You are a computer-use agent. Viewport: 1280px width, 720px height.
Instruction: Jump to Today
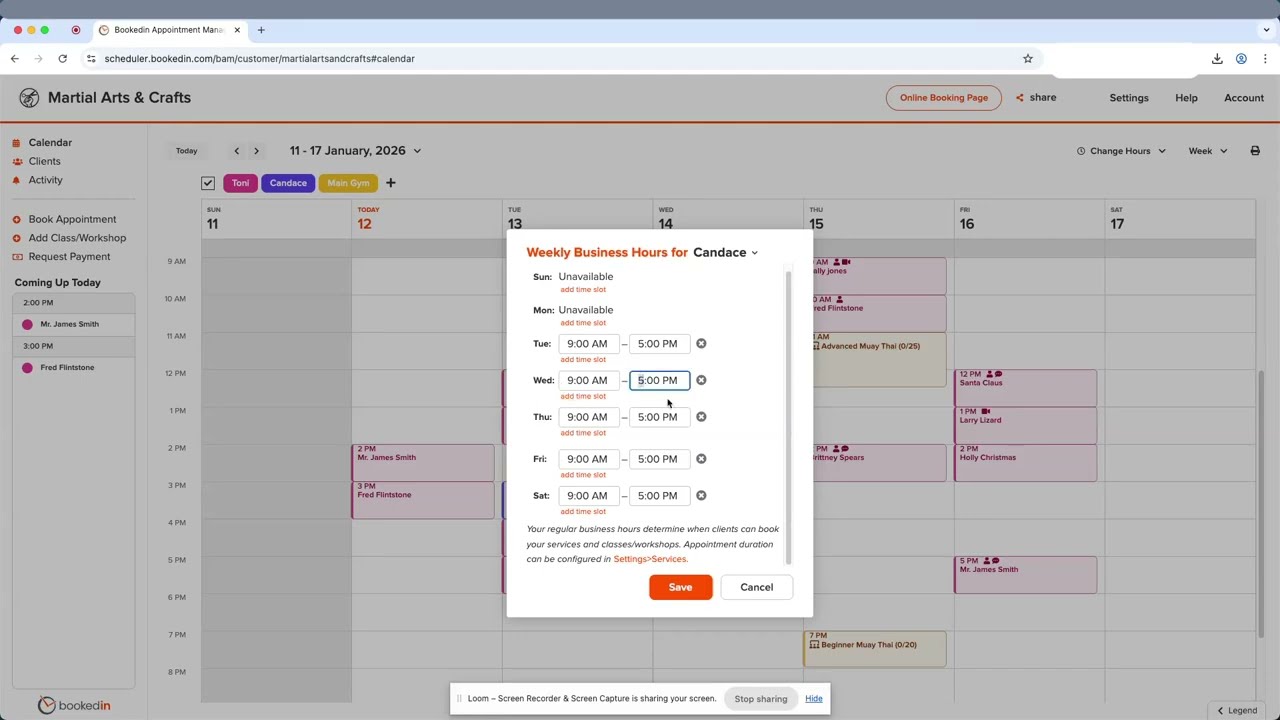tap(187, 151)
